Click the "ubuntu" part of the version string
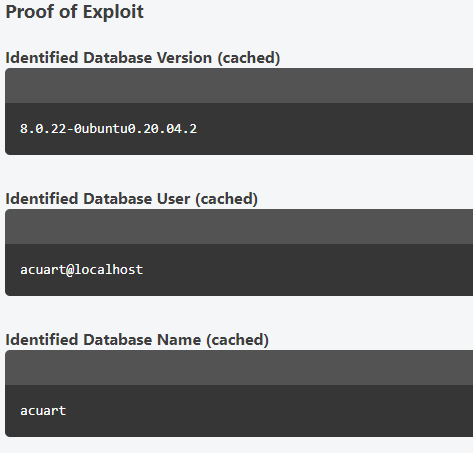The width and height of the screenshot is (473, 453). pyautogui.click(x=105, y=129)
